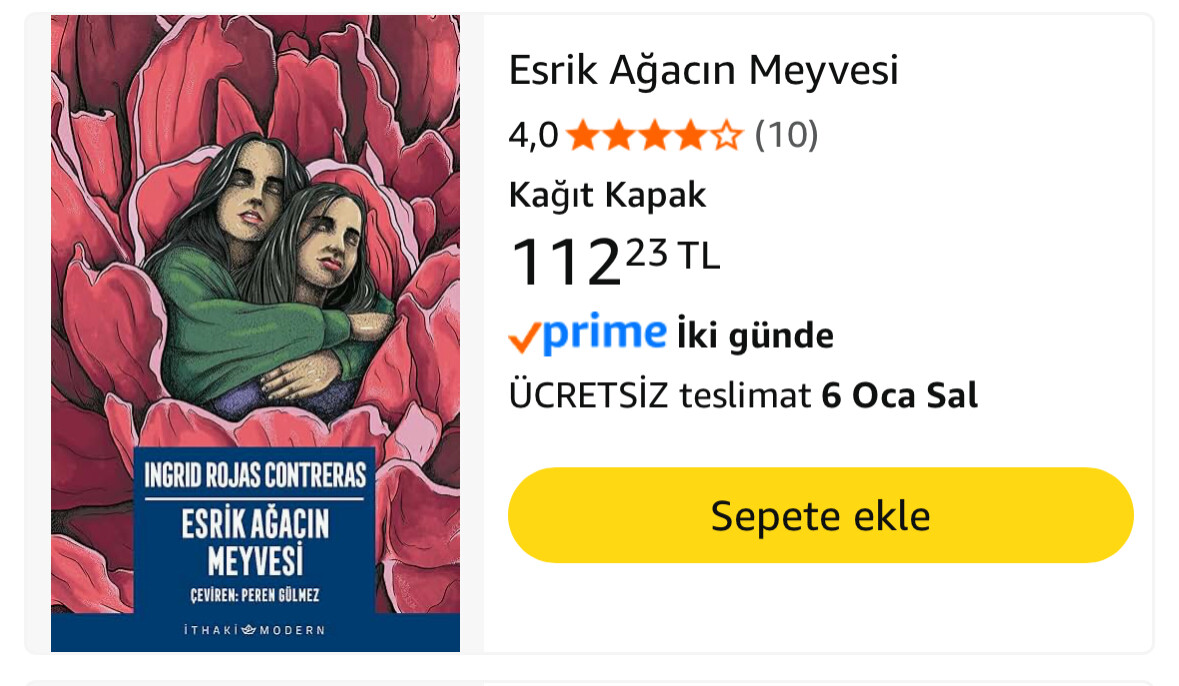Click the prime checkmark icon
1179x686 pixels.
[x=524, y=337]
